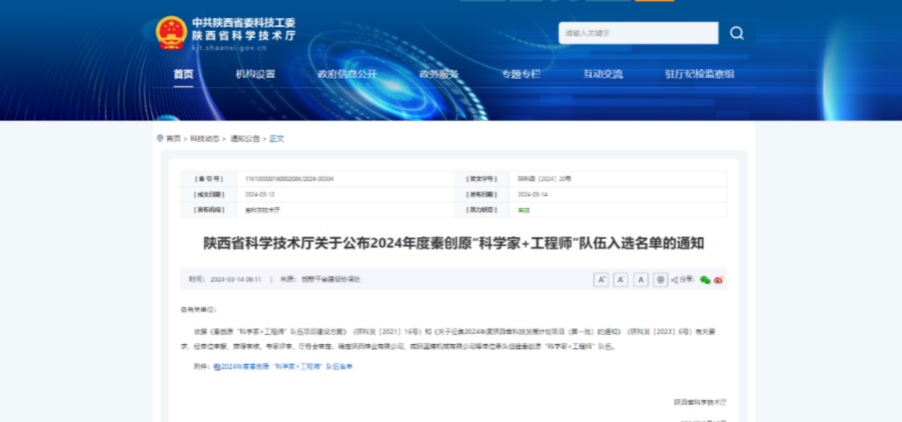
Task: Open the 机构设置 menu
Action: pyautogui.click(x=255, y=74)
